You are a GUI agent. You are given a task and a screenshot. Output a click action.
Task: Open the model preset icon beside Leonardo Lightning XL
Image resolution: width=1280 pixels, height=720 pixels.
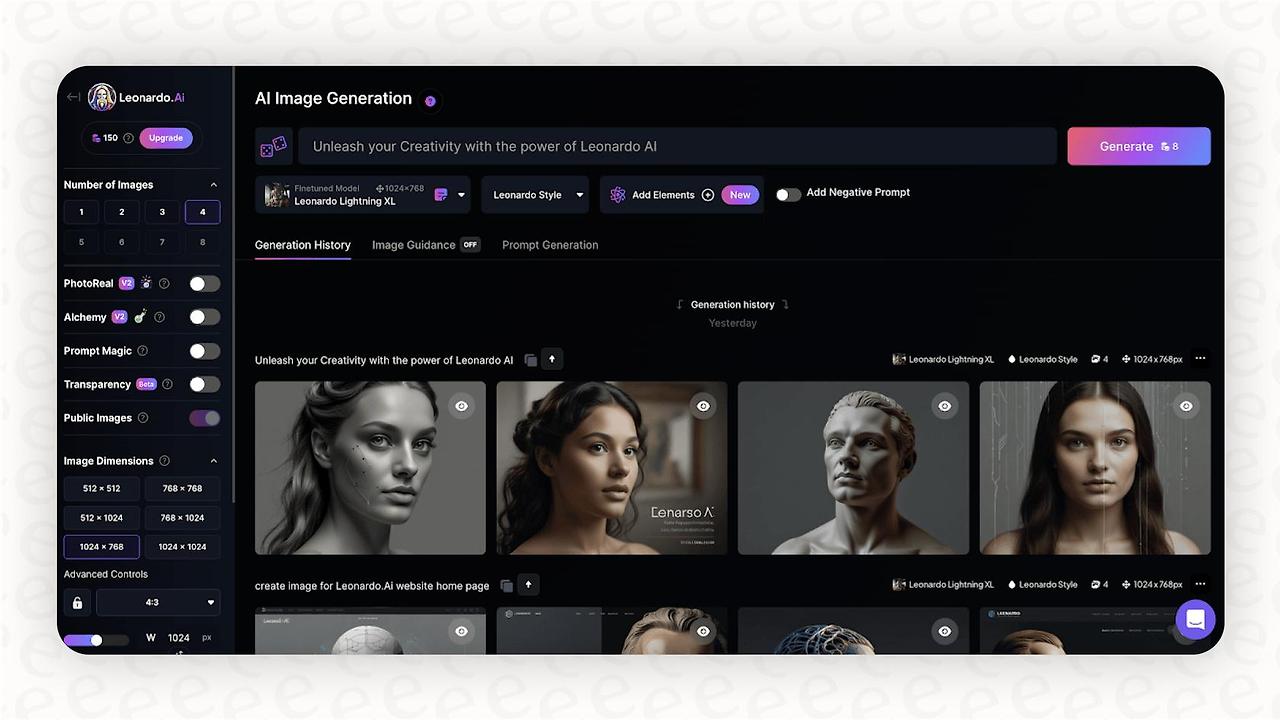pos(441,195)
